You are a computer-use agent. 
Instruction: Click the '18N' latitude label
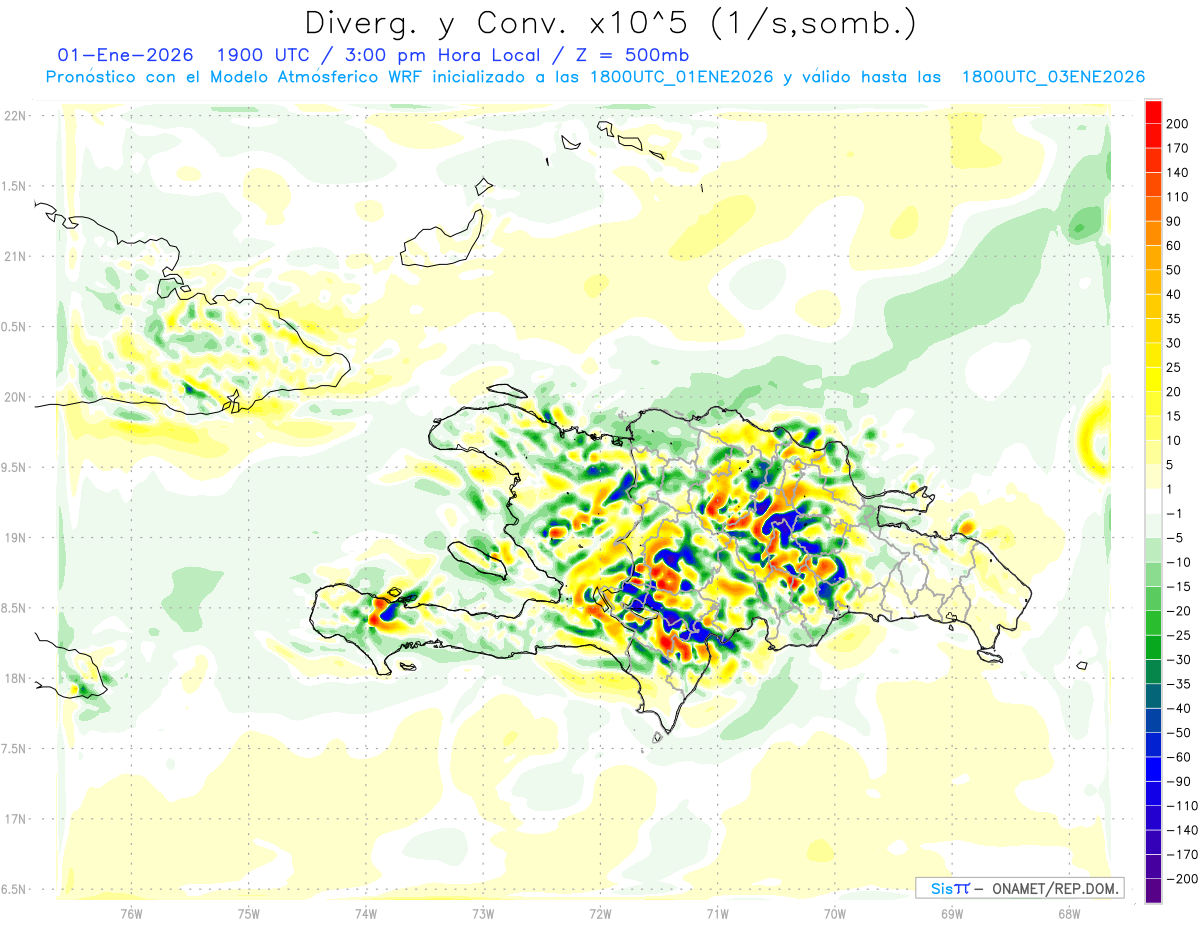(x=15, y=679)
